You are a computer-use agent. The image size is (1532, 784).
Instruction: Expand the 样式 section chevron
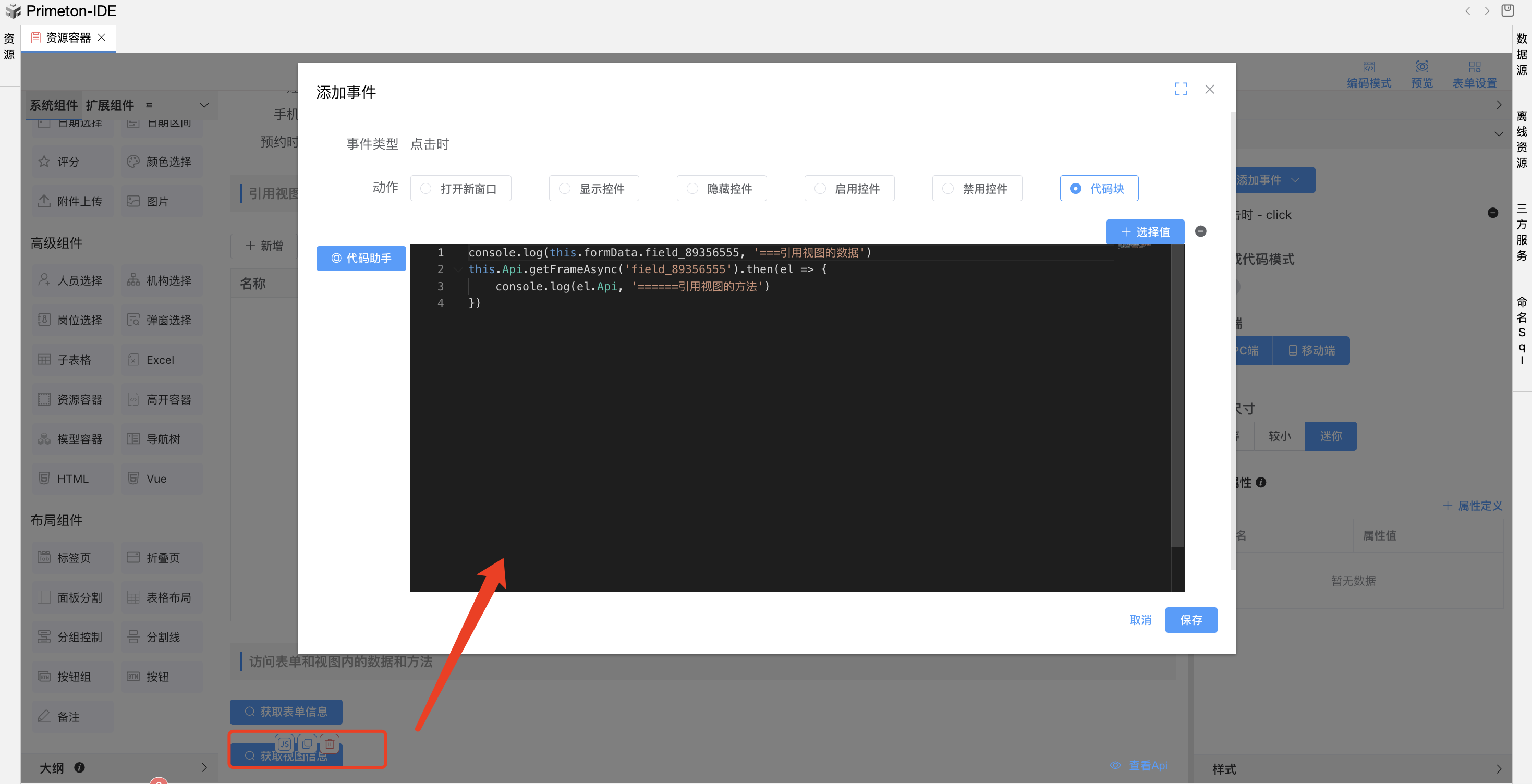coord(1498,768)
